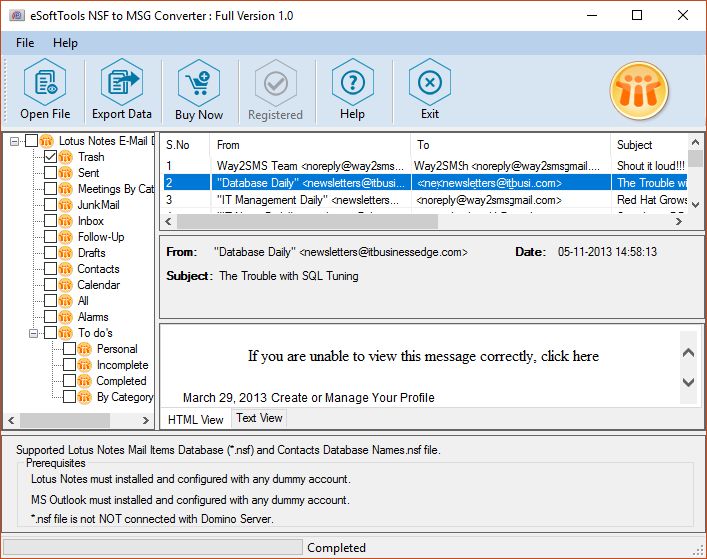Click the JunkMail folder icon
Viewport: 707px width, 559px height.
pos(65,205)
